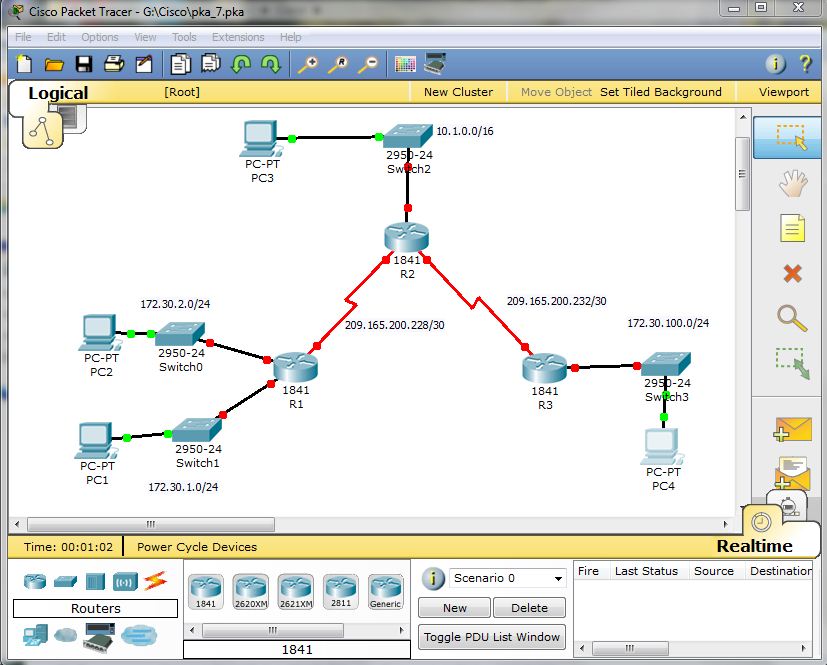Select the Custom Made Devices icon

click(99, 636)
